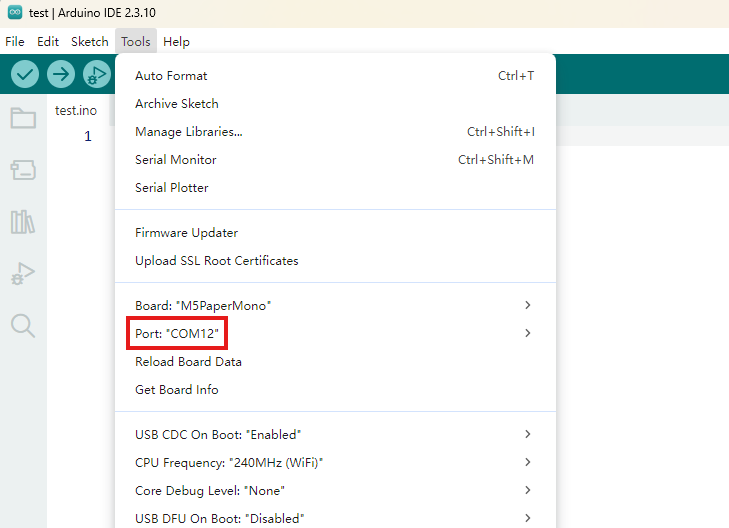Image resolution: width=729 pixels, height=528 pixels.
Task: Open the Help menu
Action: [x=176, y=42]
